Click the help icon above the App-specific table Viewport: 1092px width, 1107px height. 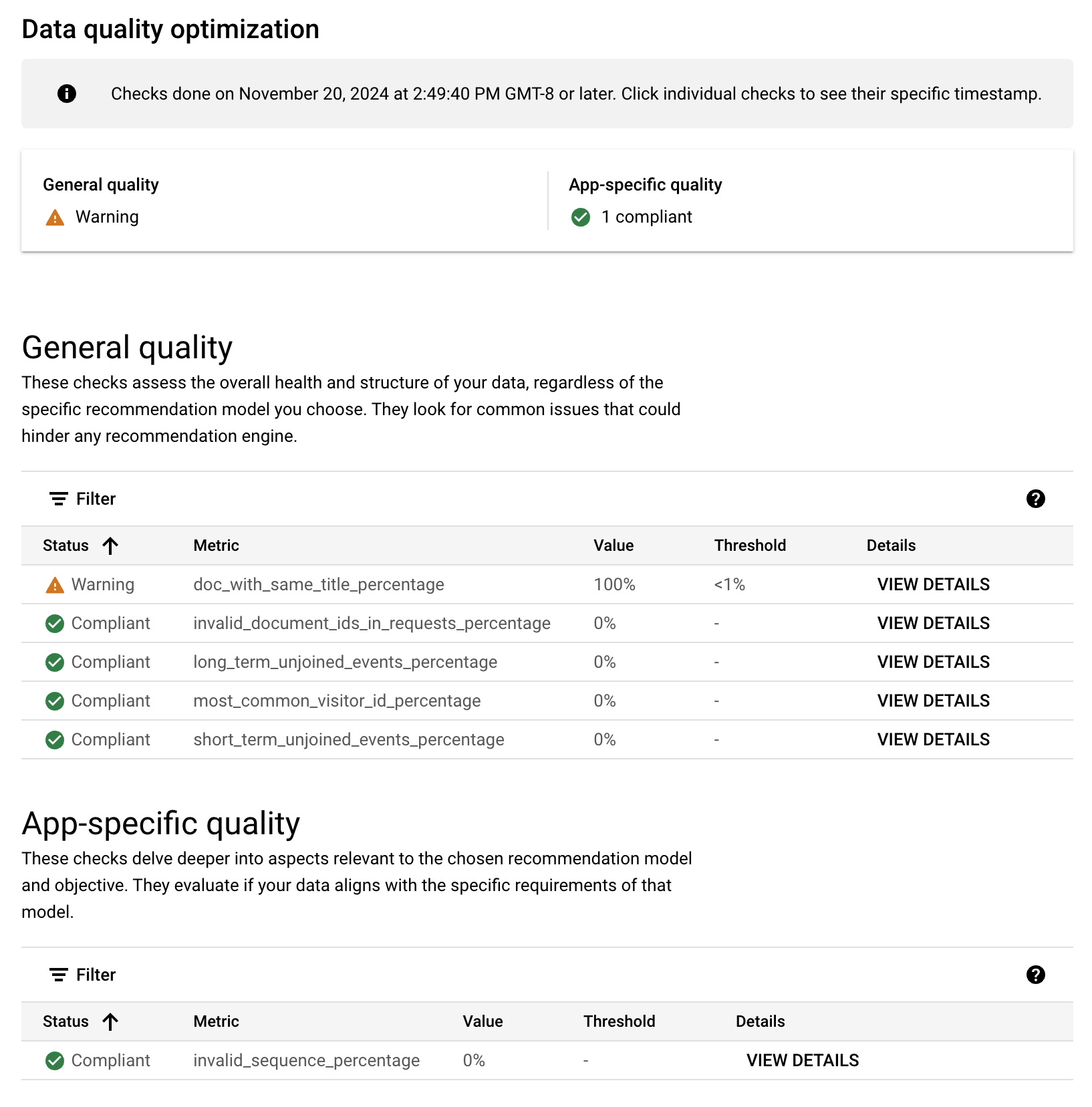click(x=1035, y=975)
